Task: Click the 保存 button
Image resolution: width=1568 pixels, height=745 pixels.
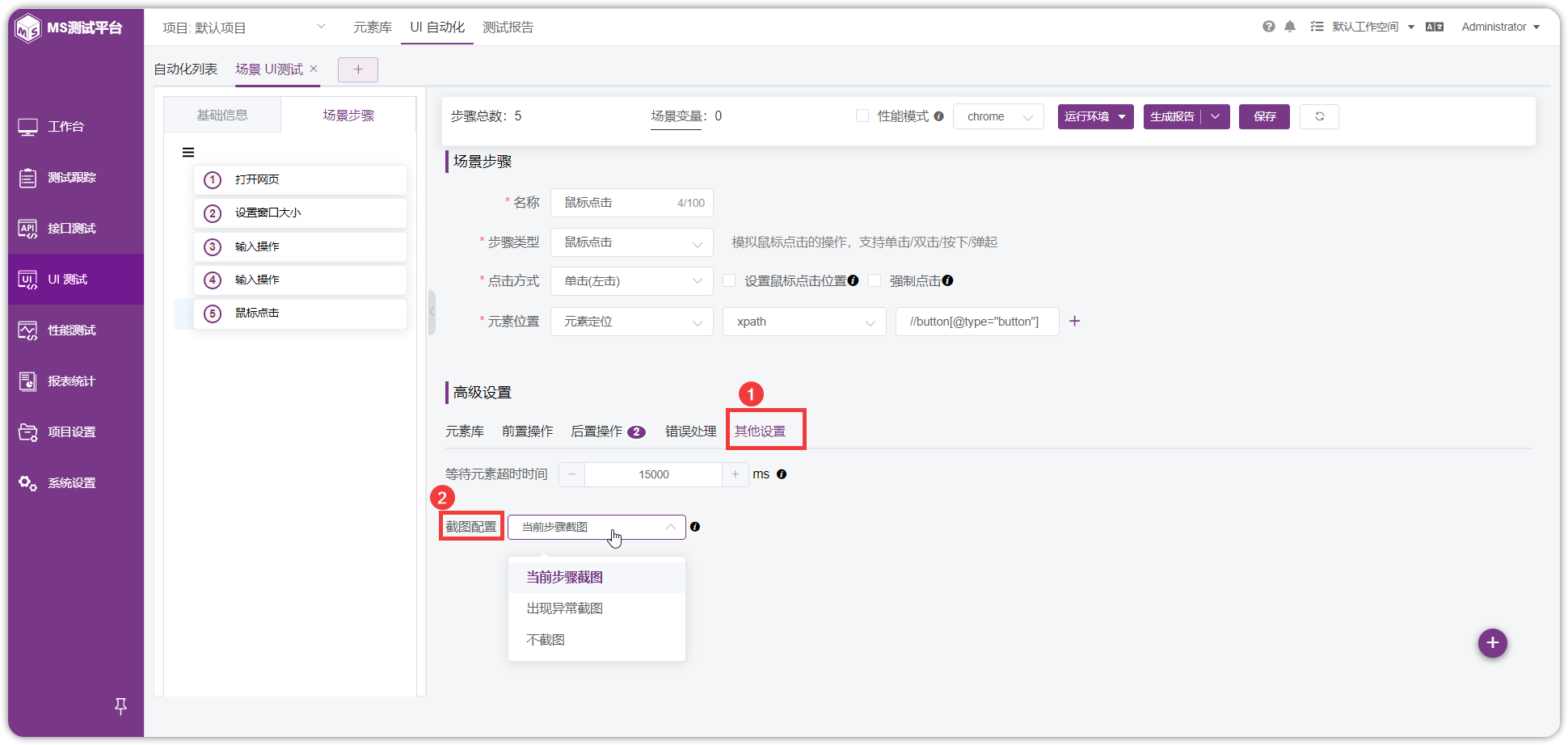Action: coord(1264,116)
